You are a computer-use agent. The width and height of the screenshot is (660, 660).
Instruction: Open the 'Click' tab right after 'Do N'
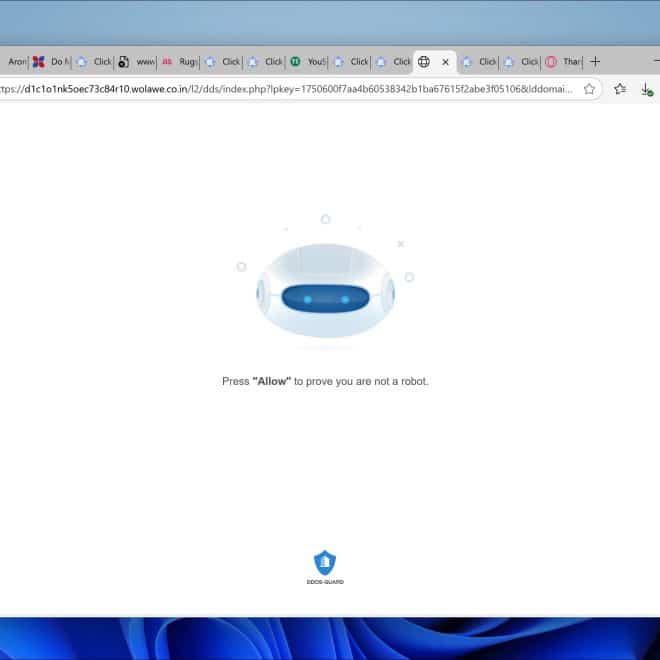tap(93, 62)
